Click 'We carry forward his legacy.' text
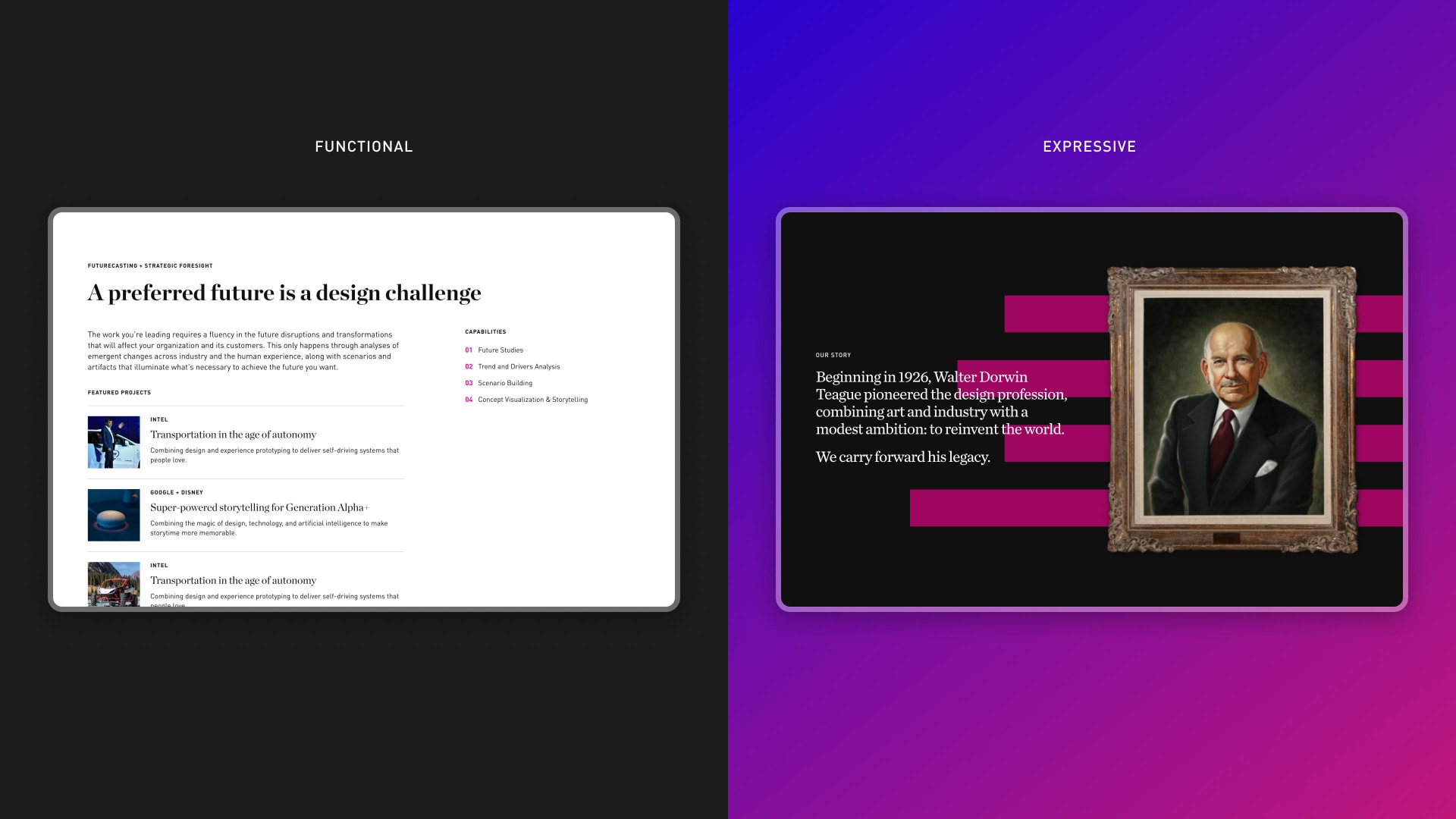This screenshot has height=819, width=1456. coord(903,457)
